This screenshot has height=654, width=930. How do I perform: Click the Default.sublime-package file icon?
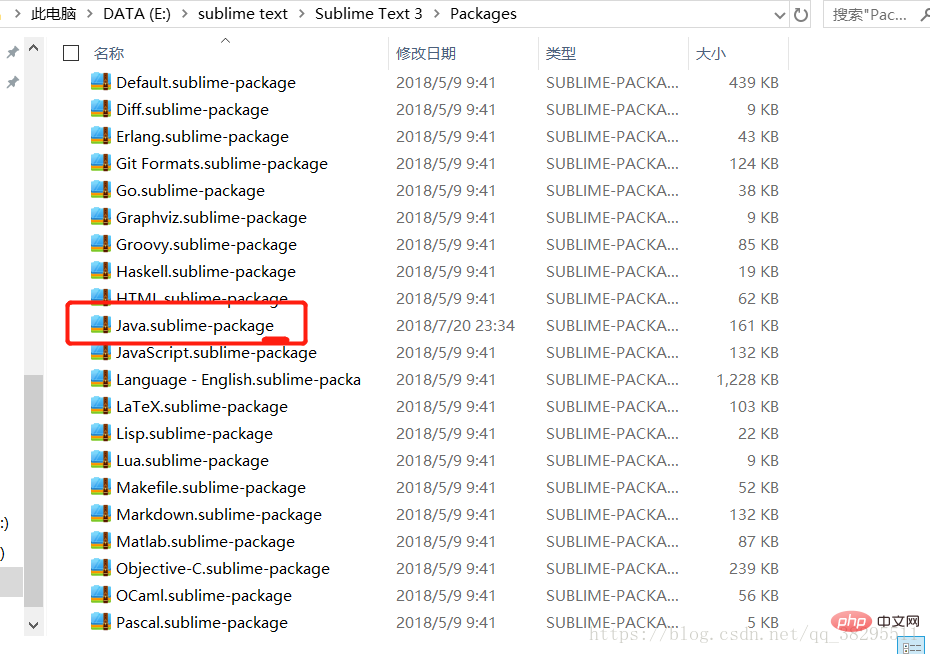coord(101,82)
